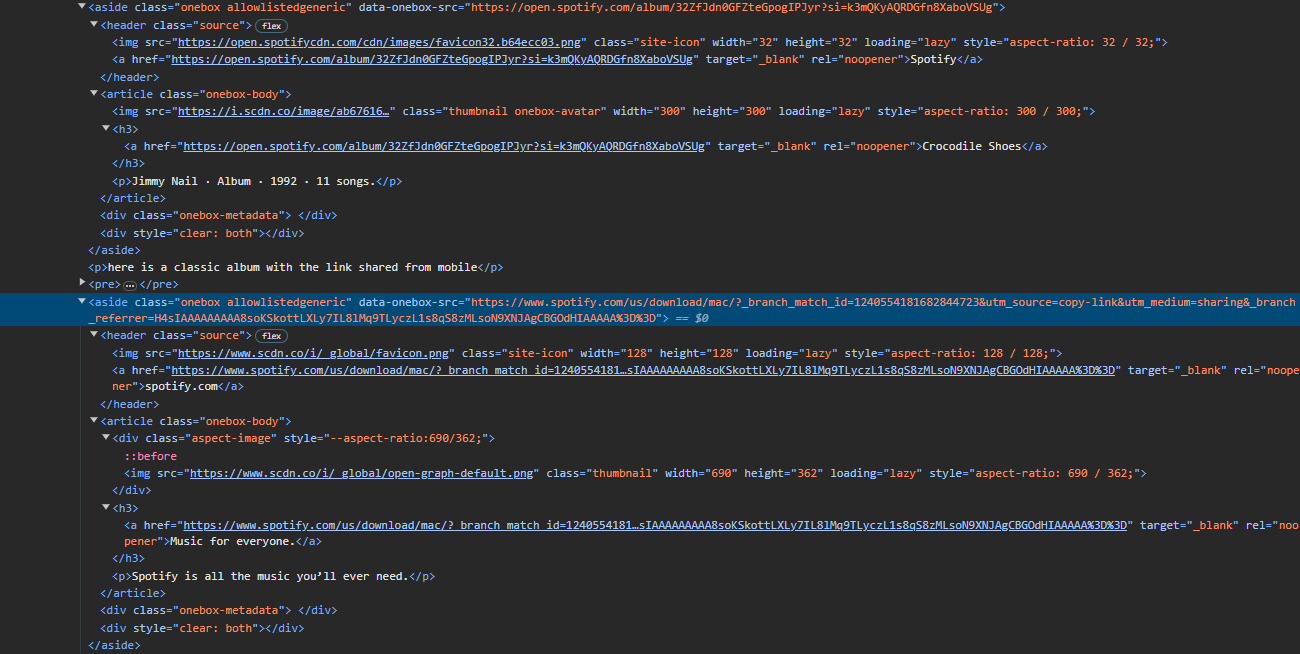Click the flex badge beside the second header
This screenshot has height=654, width=1300.
point(272,336)
